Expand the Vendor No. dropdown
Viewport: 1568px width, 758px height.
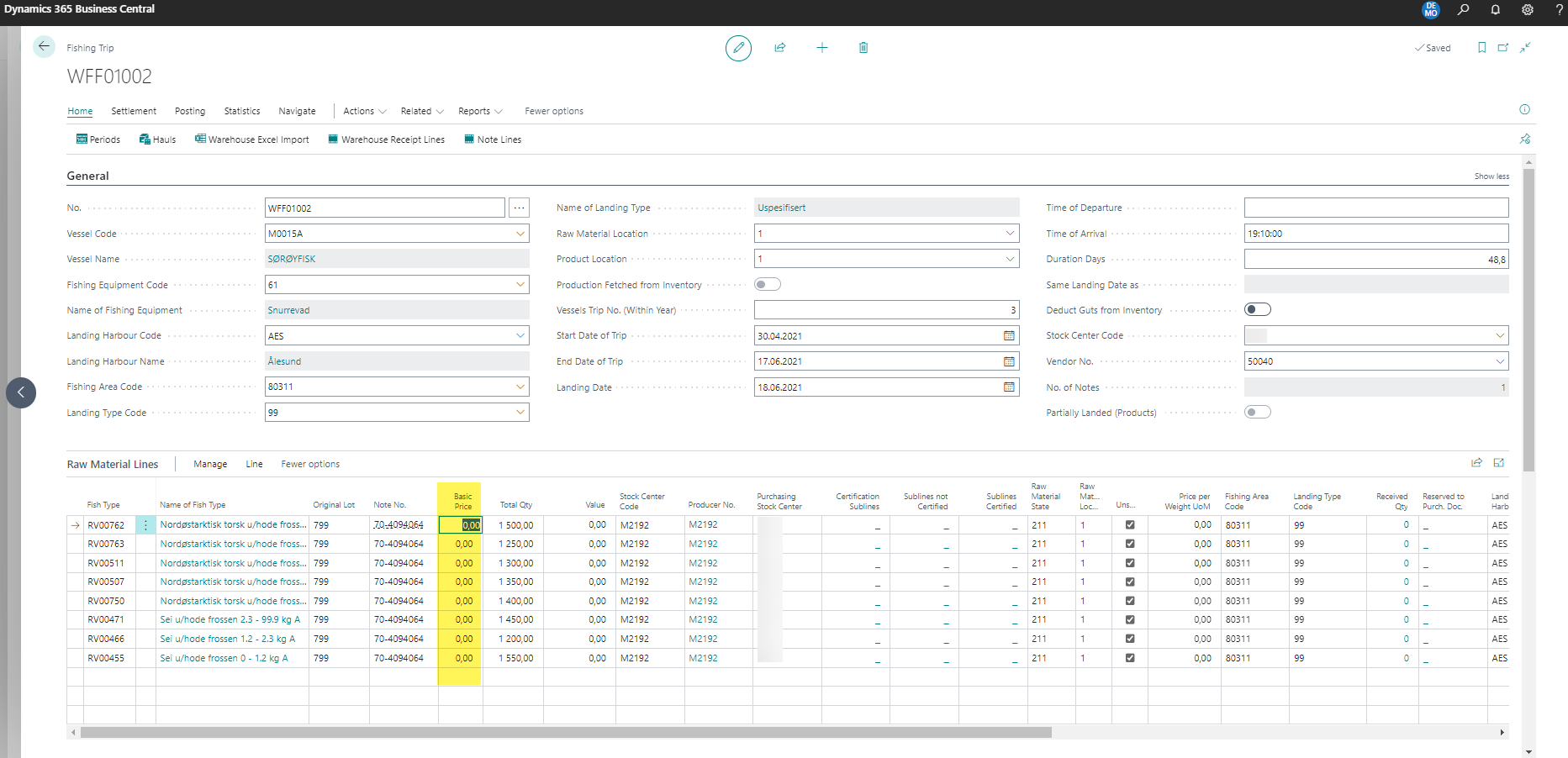pyautogui.click(x=1500, y=361)
